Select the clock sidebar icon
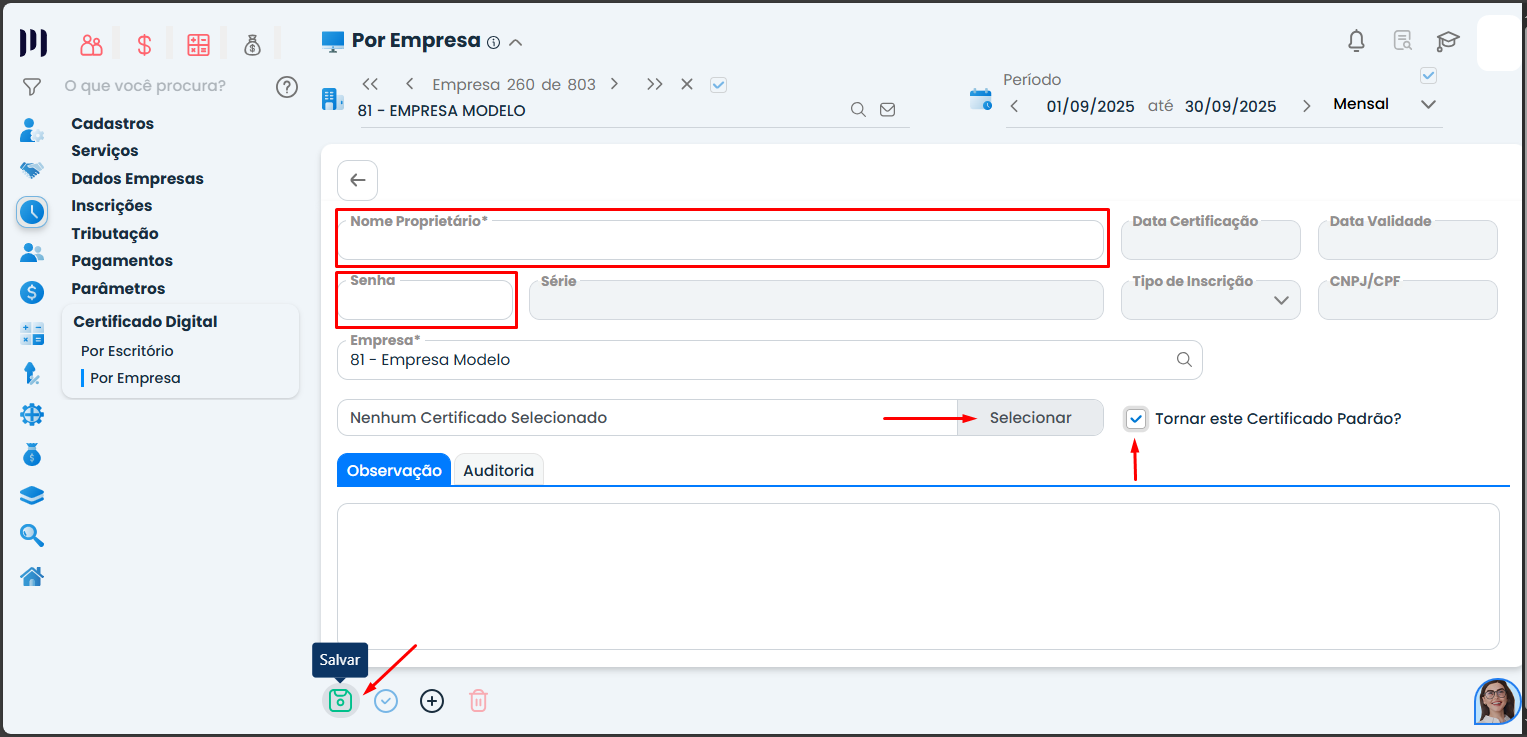 [32, 211]
